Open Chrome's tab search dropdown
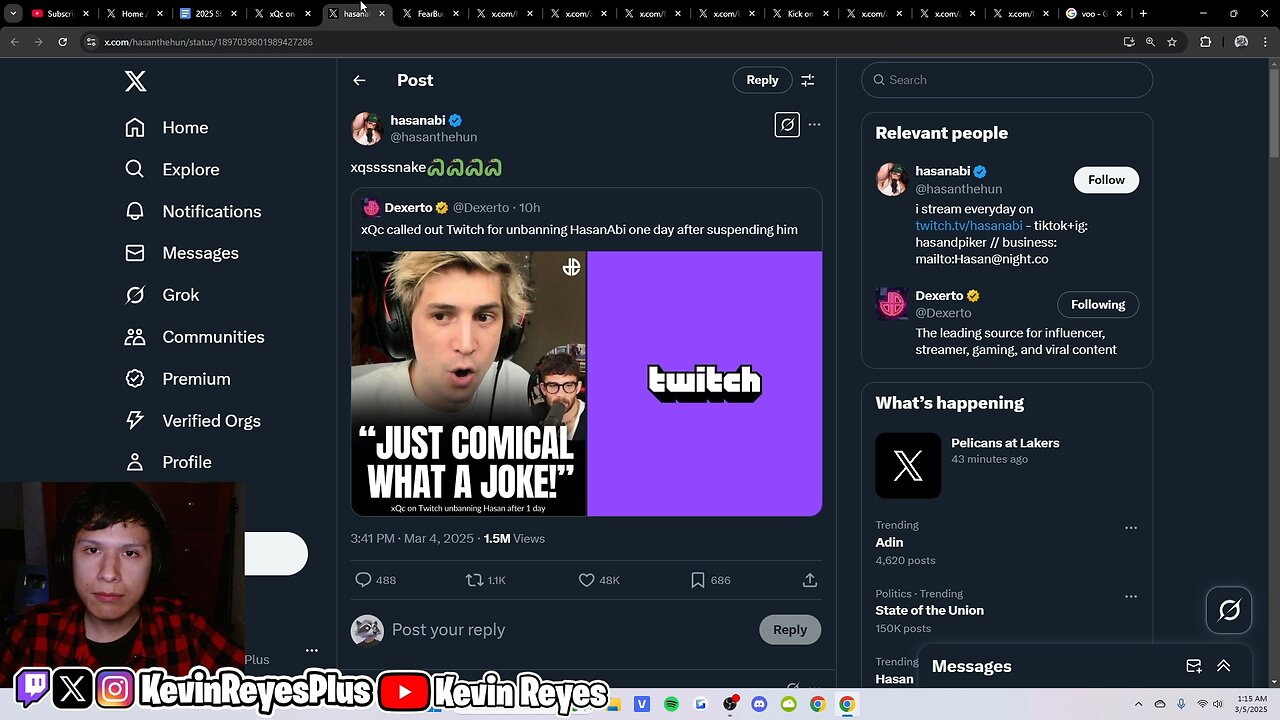The image size is (1280, 720). point(13,14)
